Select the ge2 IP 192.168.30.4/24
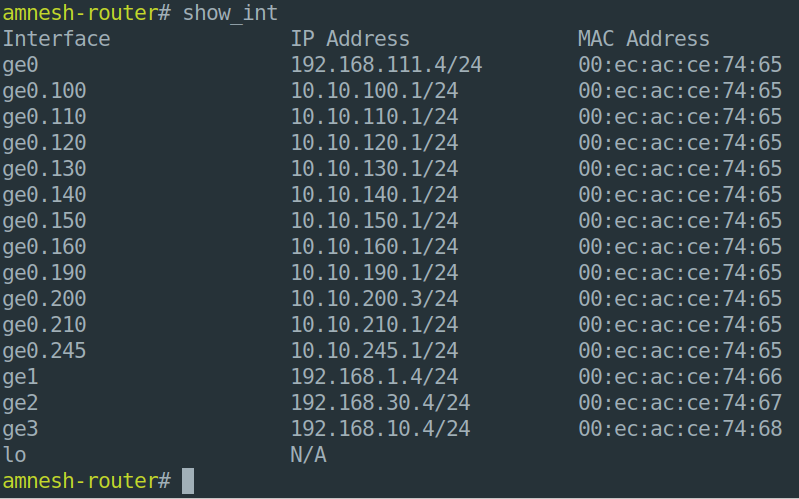 pyautogui.click(x=380, y=403)
